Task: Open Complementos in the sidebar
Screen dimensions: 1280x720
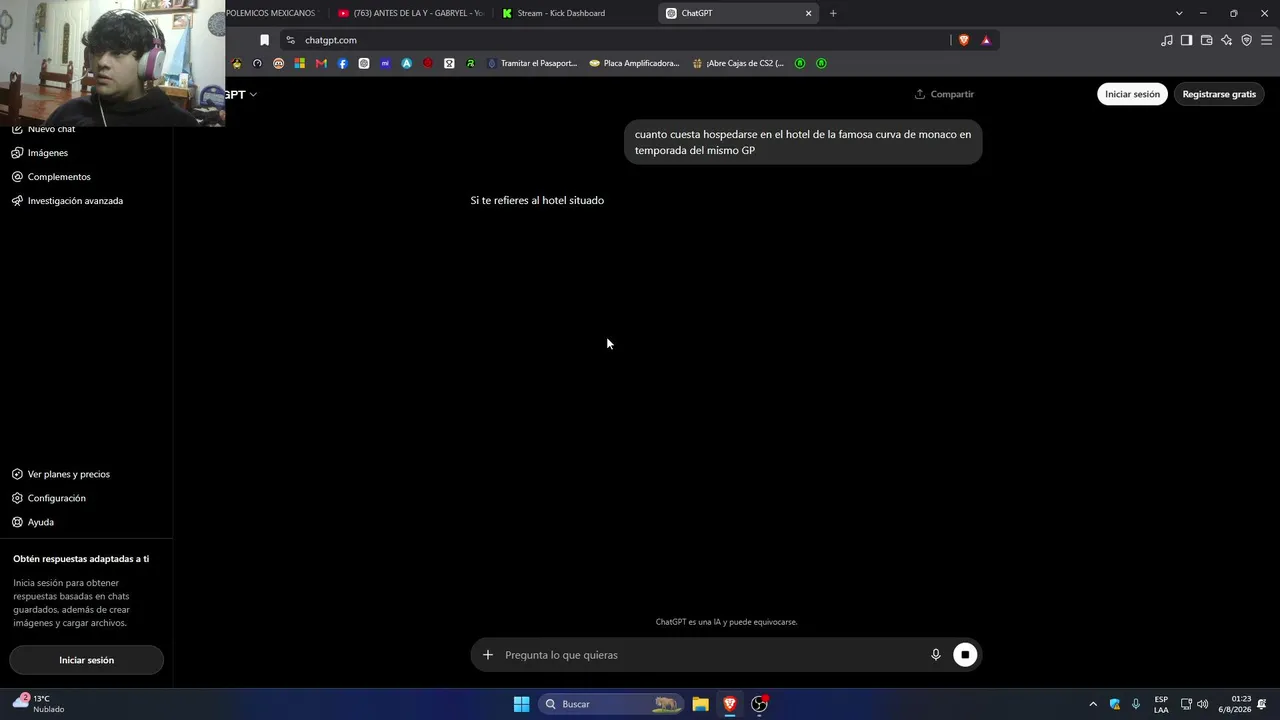Action: coord(59,177)
